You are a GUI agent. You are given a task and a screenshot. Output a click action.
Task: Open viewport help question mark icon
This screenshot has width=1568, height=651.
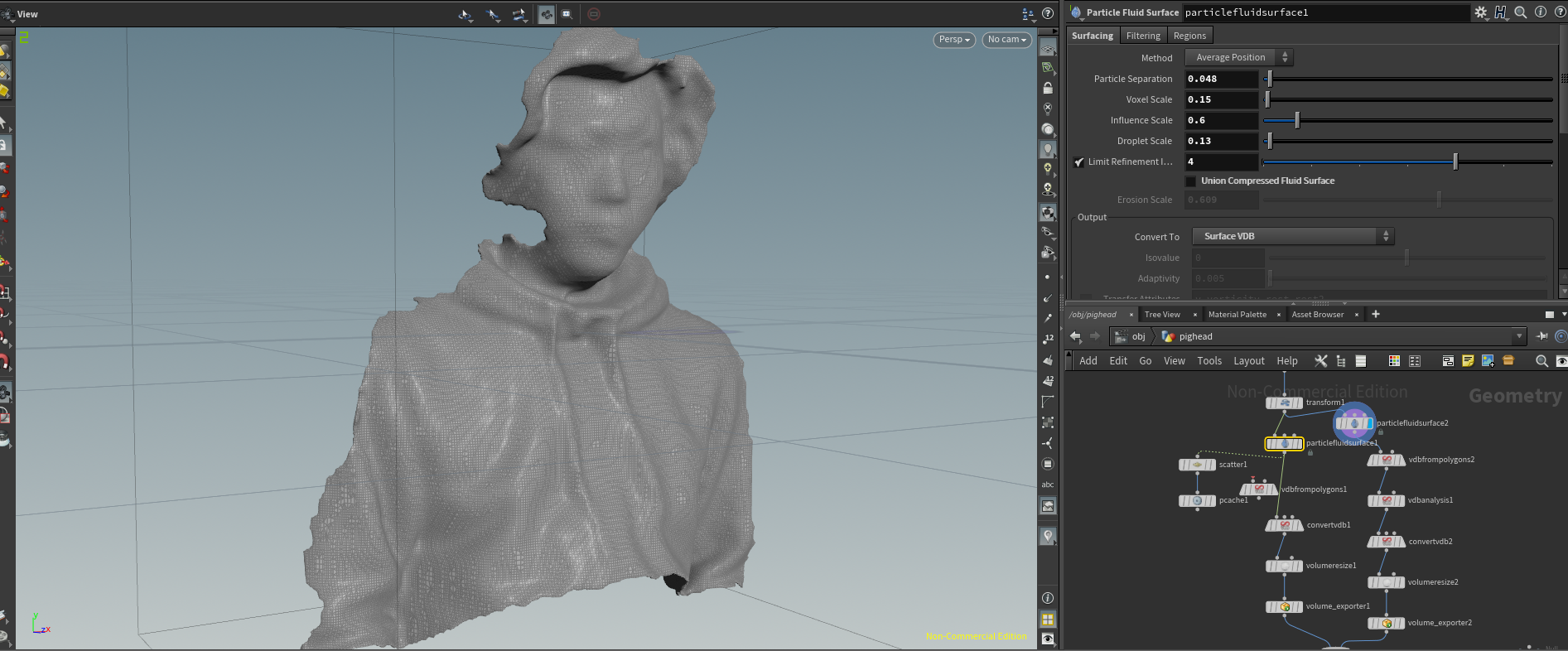pos(1048,13)
